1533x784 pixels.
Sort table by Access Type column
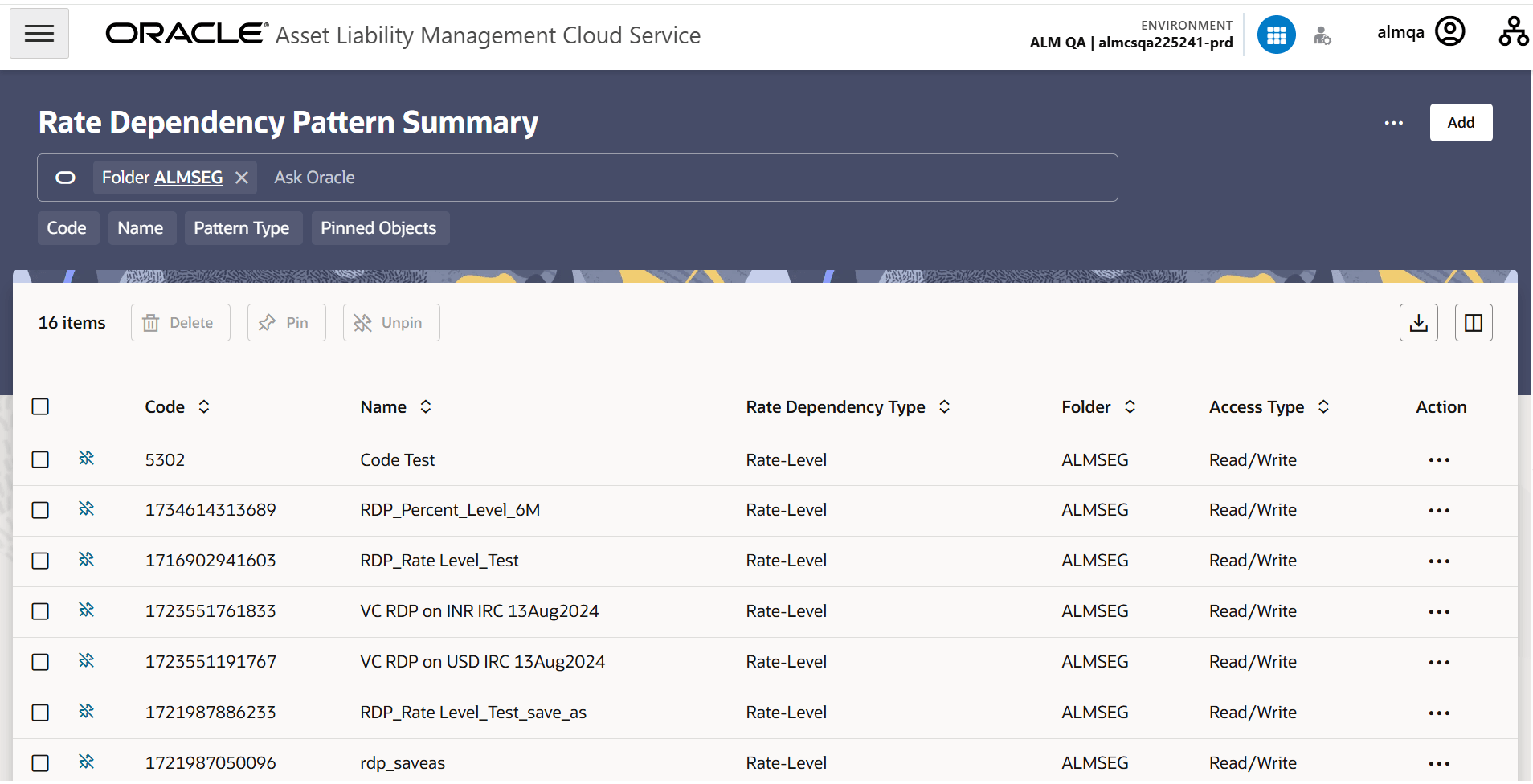coord(1323,406)
